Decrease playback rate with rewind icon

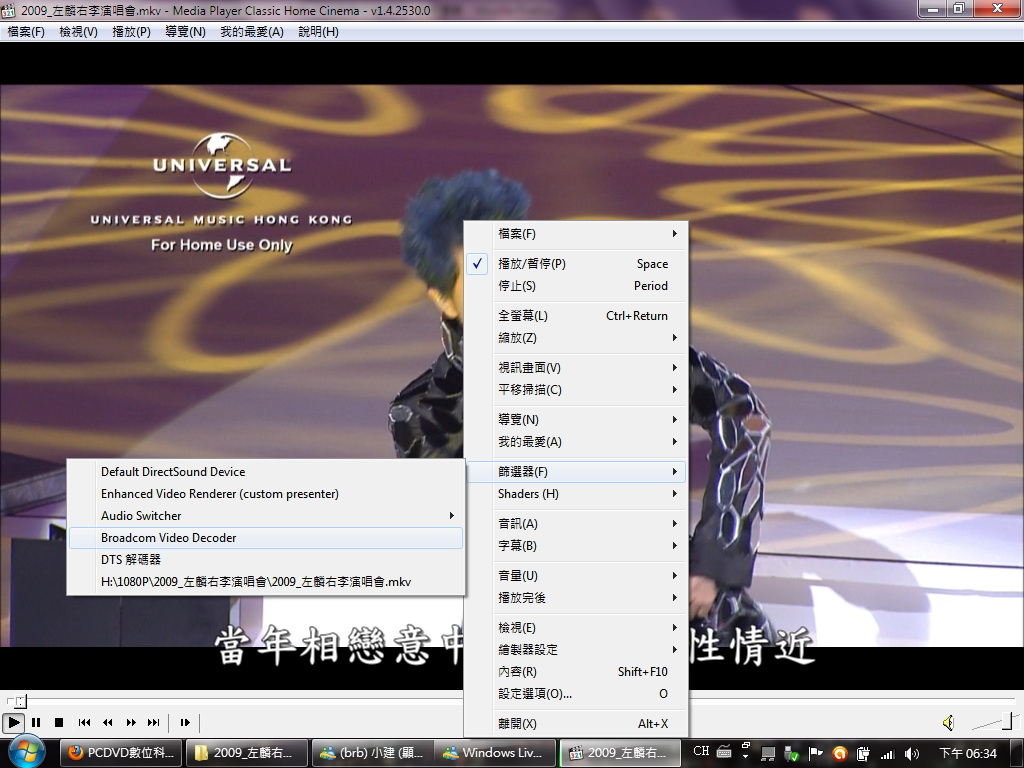pyautogui.click(x=108, y=722)
